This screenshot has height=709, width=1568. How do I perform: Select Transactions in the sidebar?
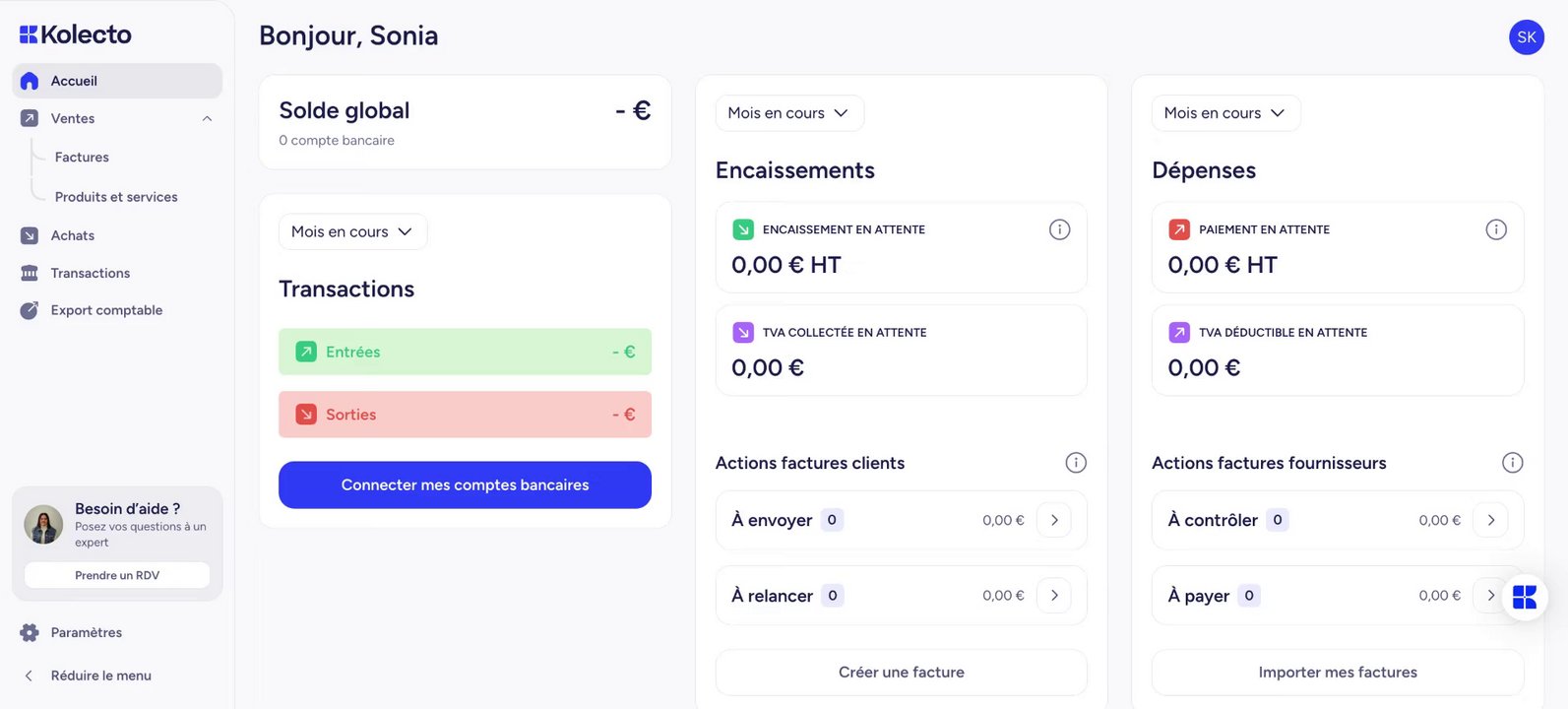(x=90, y=273)
